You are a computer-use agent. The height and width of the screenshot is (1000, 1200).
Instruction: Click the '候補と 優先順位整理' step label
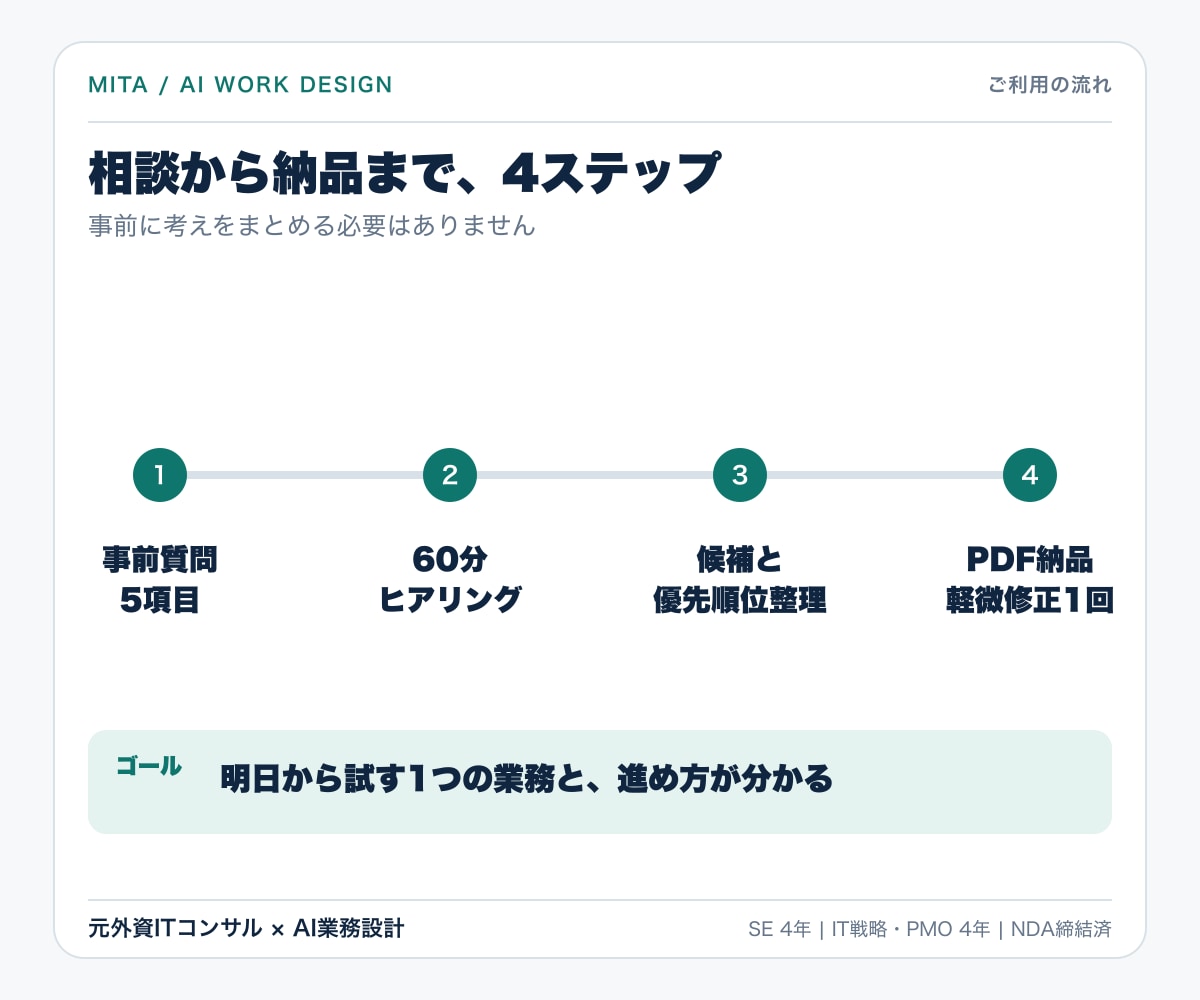[740, 579]
